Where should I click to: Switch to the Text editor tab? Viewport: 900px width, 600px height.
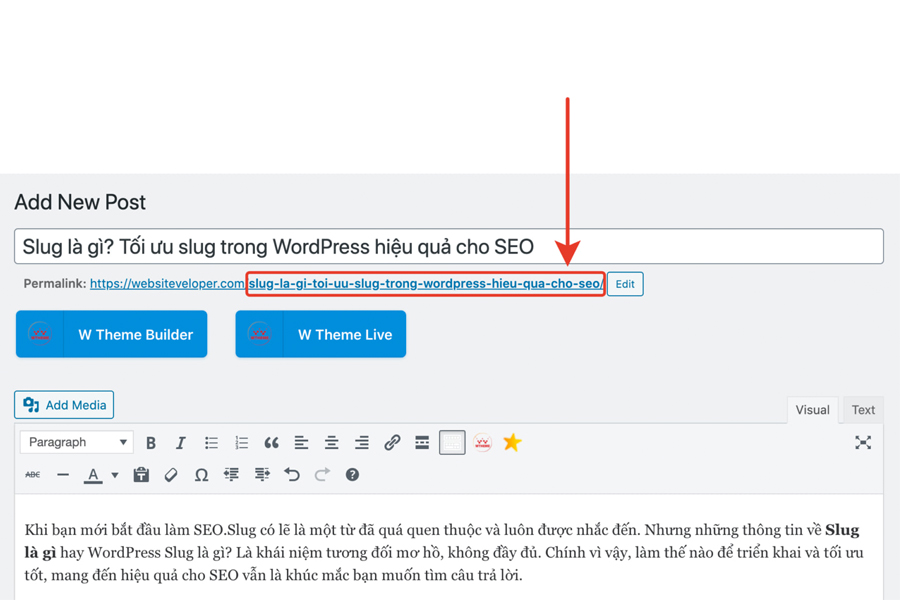click(x=863, y=410)
